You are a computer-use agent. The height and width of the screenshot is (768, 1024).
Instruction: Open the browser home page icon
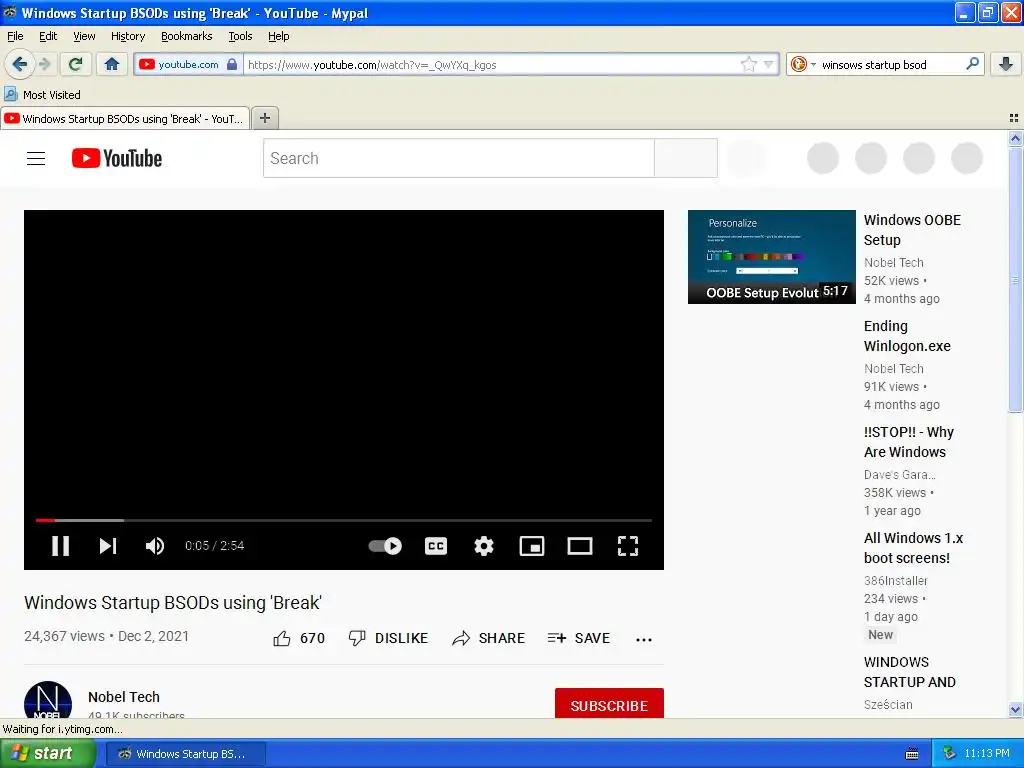pyautogui.click(x=112, y=64)
